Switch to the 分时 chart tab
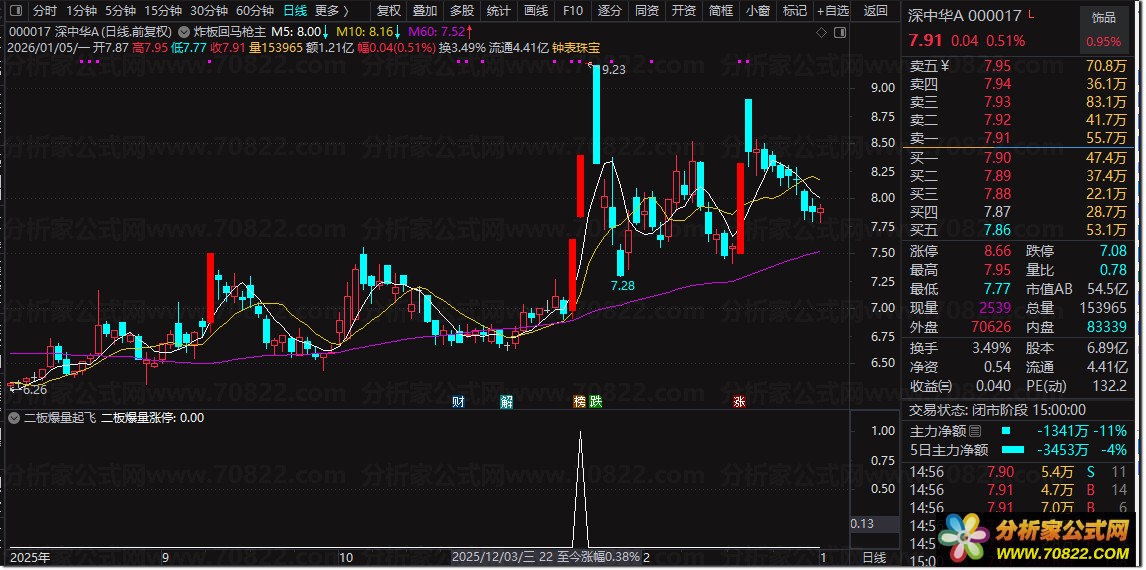Screen dimensions: 1146x570 click(x=45, y=10)
